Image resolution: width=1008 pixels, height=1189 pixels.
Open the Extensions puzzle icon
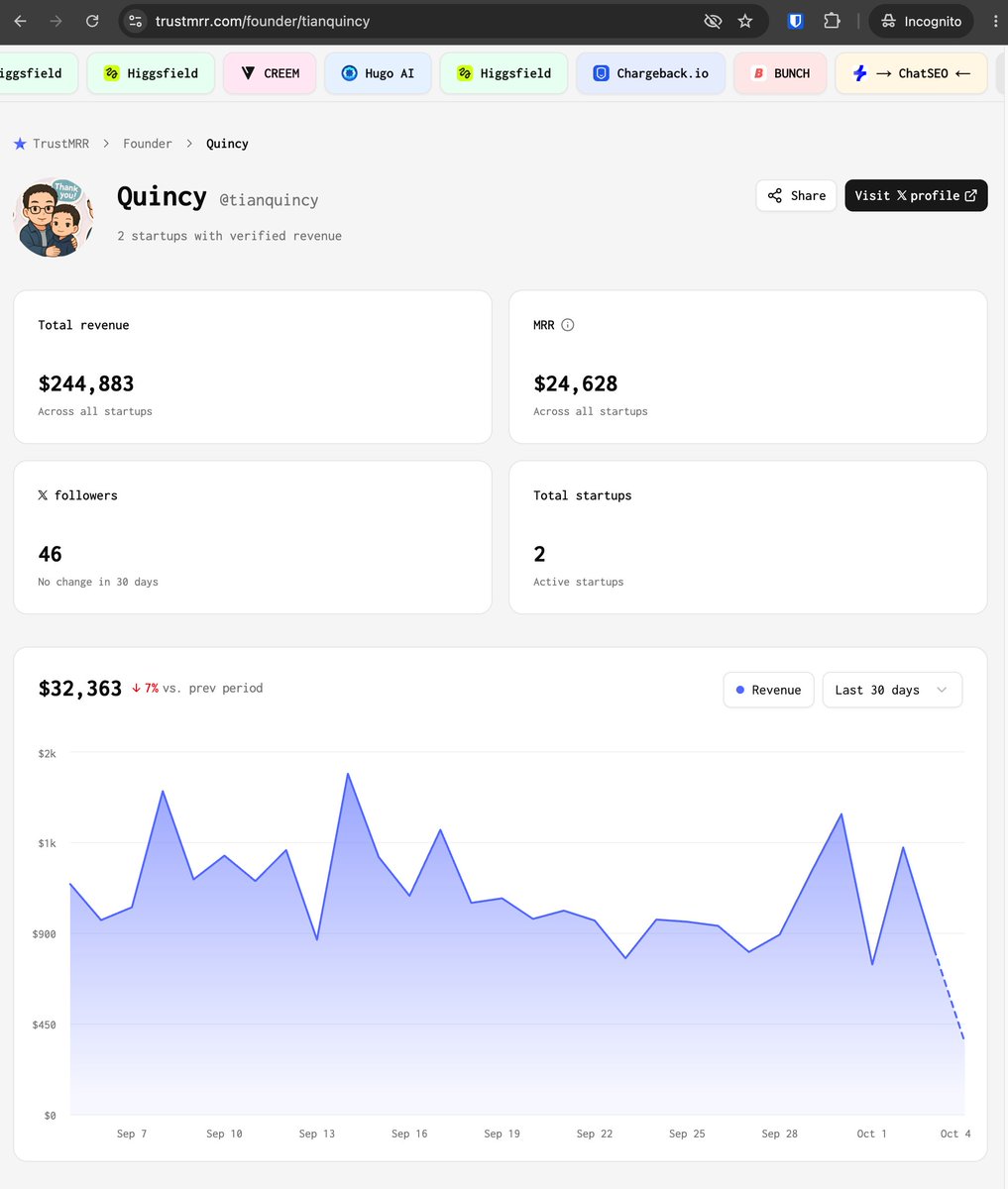tap(832, 21)
